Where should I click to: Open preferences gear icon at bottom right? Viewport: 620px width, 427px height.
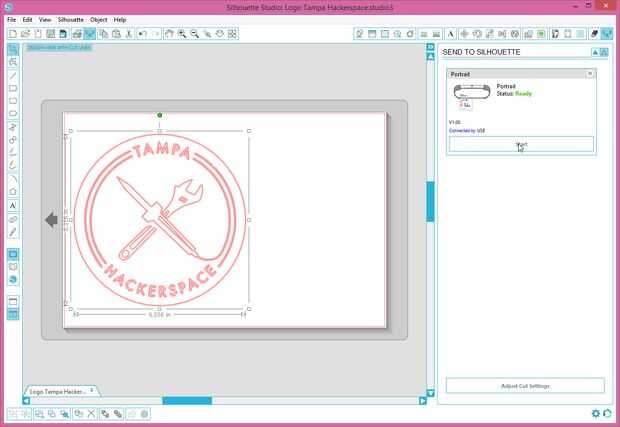(596, 414)
